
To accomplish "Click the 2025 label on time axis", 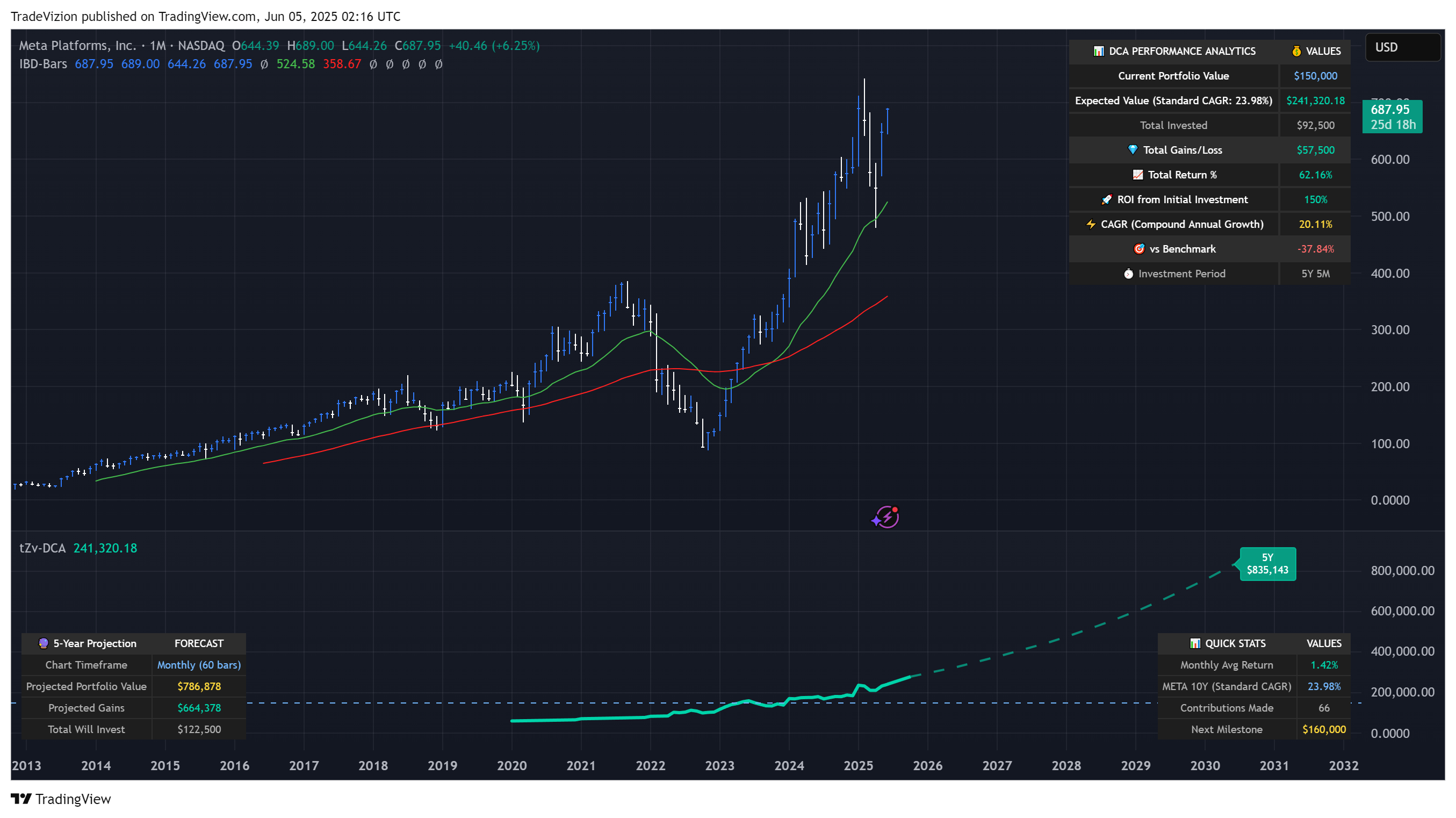I will (858, 765).
